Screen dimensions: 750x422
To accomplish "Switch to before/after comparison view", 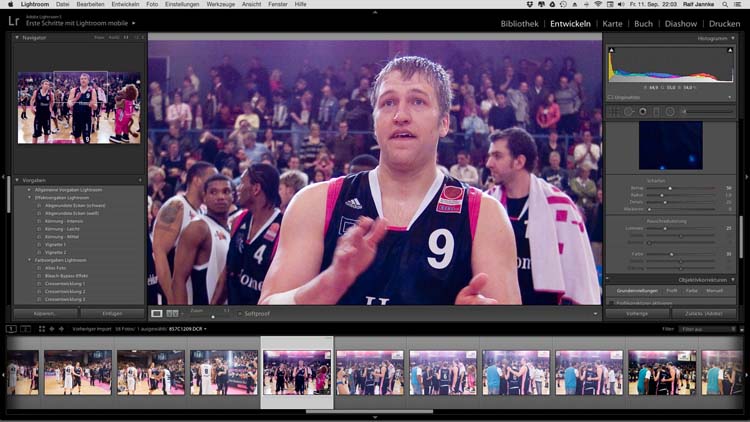I will (172, 313).
